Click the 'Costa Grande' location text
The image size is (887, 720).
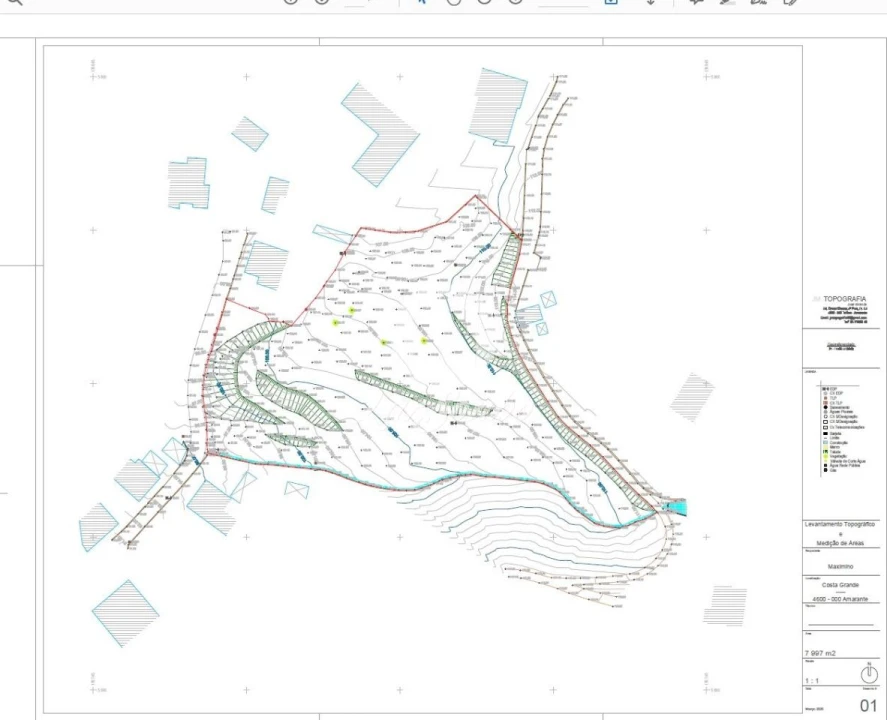(840, 586)
